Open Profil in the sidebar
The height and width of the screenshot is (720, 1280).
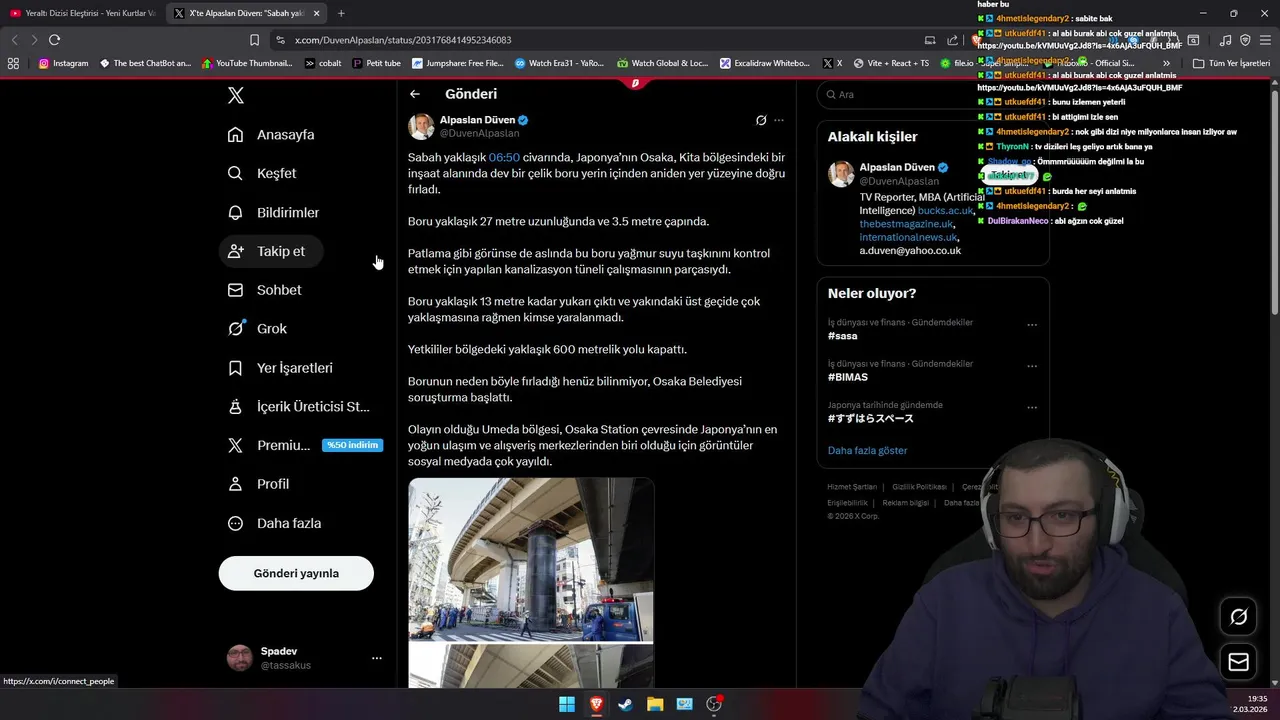(258, 484)
